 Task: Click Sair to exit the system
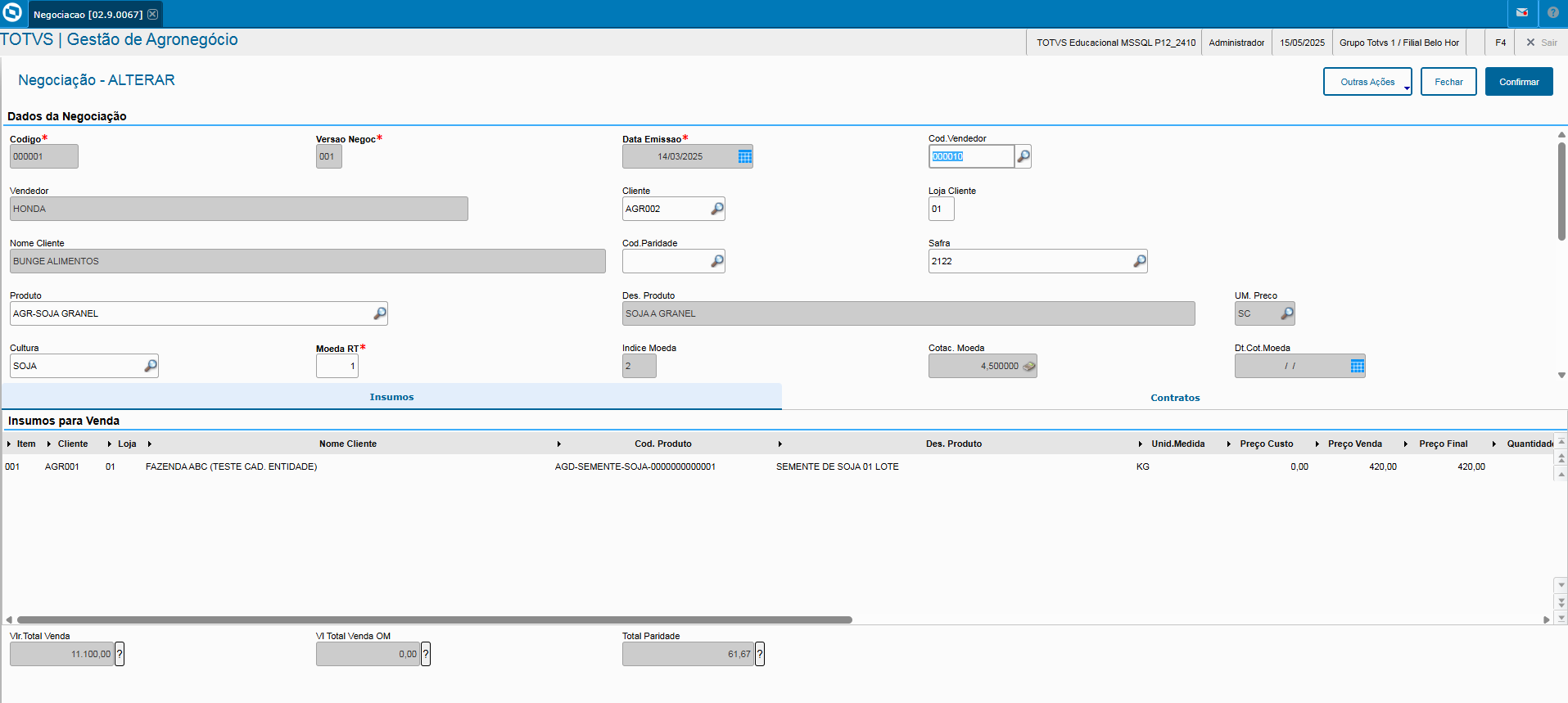1541,43
